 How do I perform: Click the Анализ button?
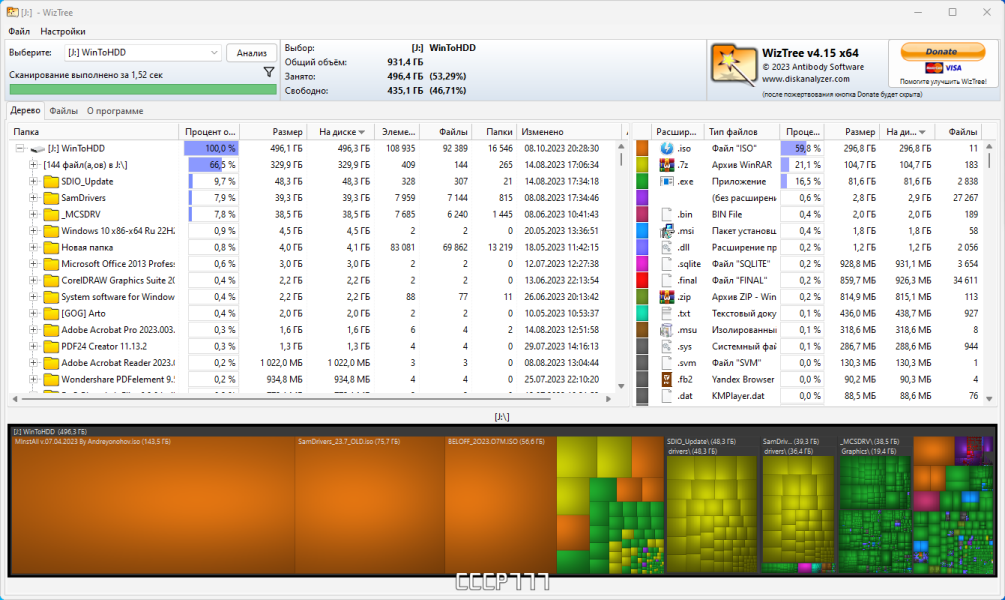coord(251,53)
